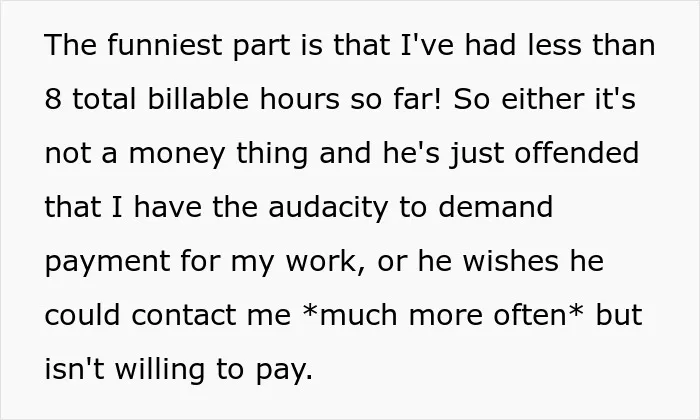Viewport: 700px width, 420px height.
Task: Click the word "audacity"
Action: pos(328,208)
